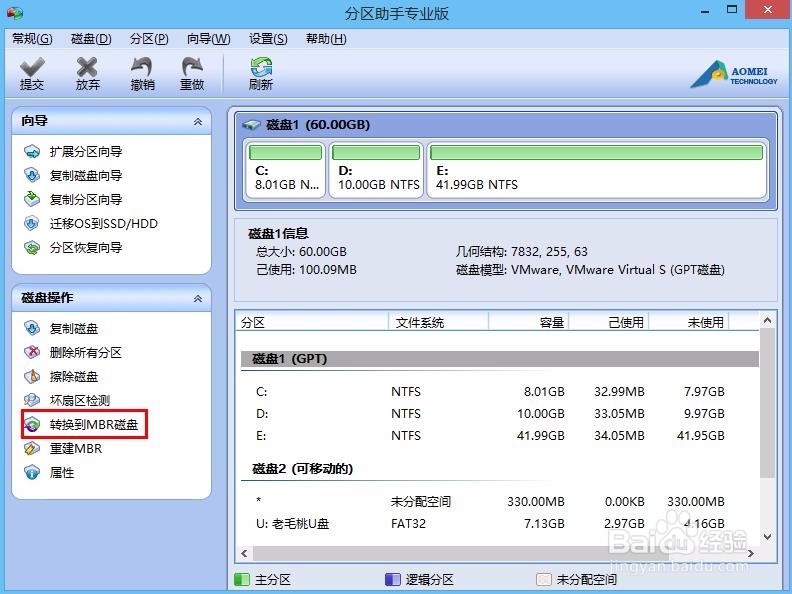Open the 帮助(H) menu
Viewport: 792px width, 594px height.
click(326, 39)
